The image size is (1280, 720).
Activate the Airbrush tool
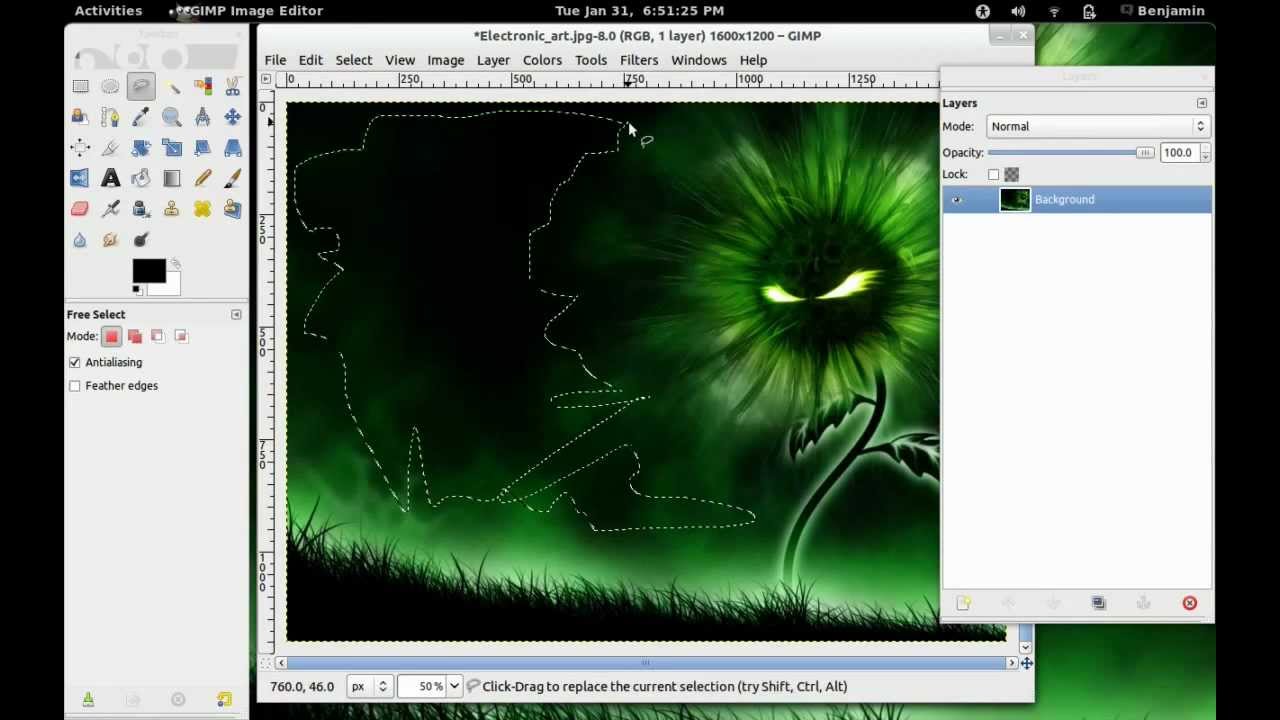(110, 209)
